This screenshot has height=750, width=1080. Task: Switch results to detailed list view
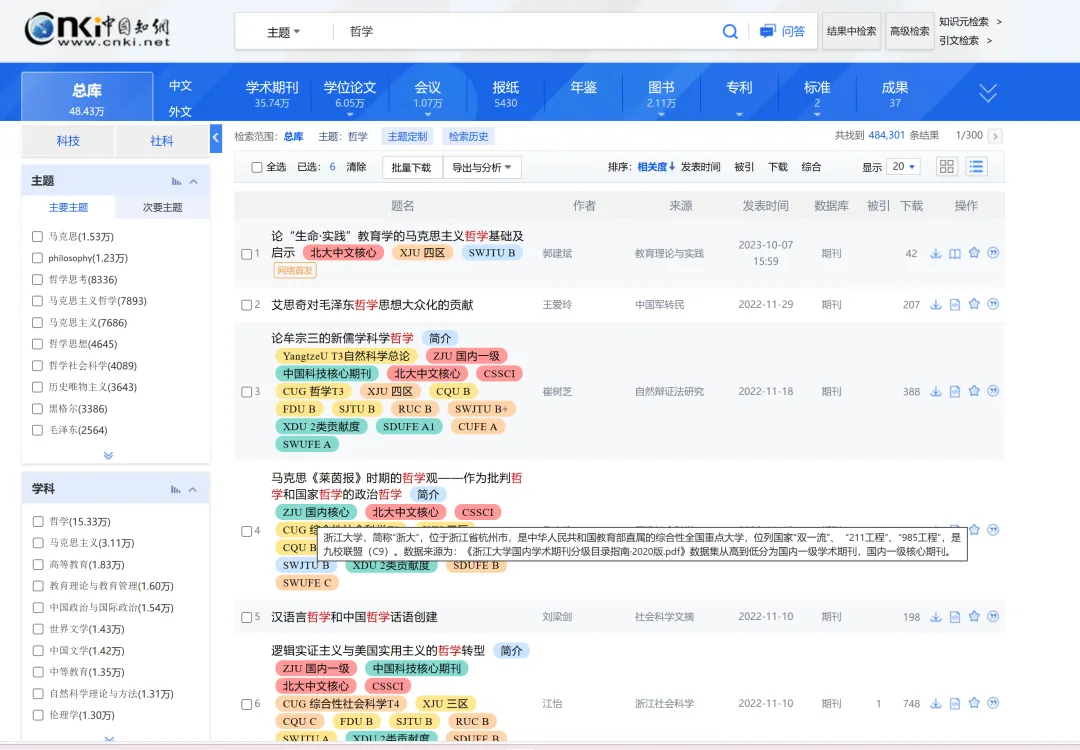pyautogui.click(x=974, y=166)
